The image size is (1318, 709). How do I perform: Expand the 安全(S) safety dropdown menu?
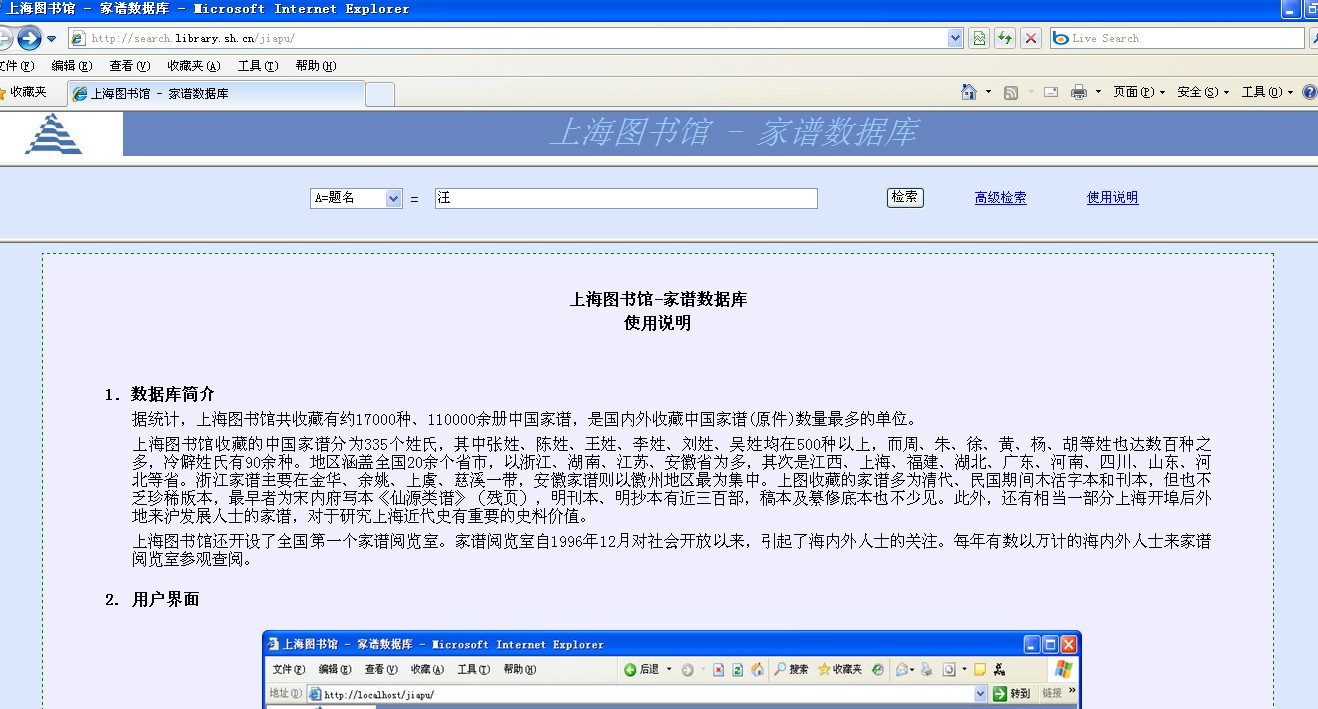1203,92
